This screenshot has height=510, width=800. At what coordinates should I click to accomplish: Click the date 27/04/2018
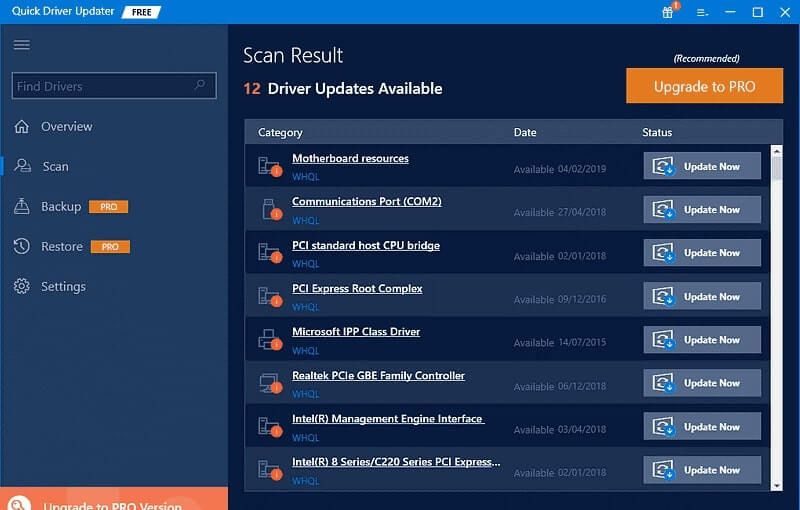[582, 212]
